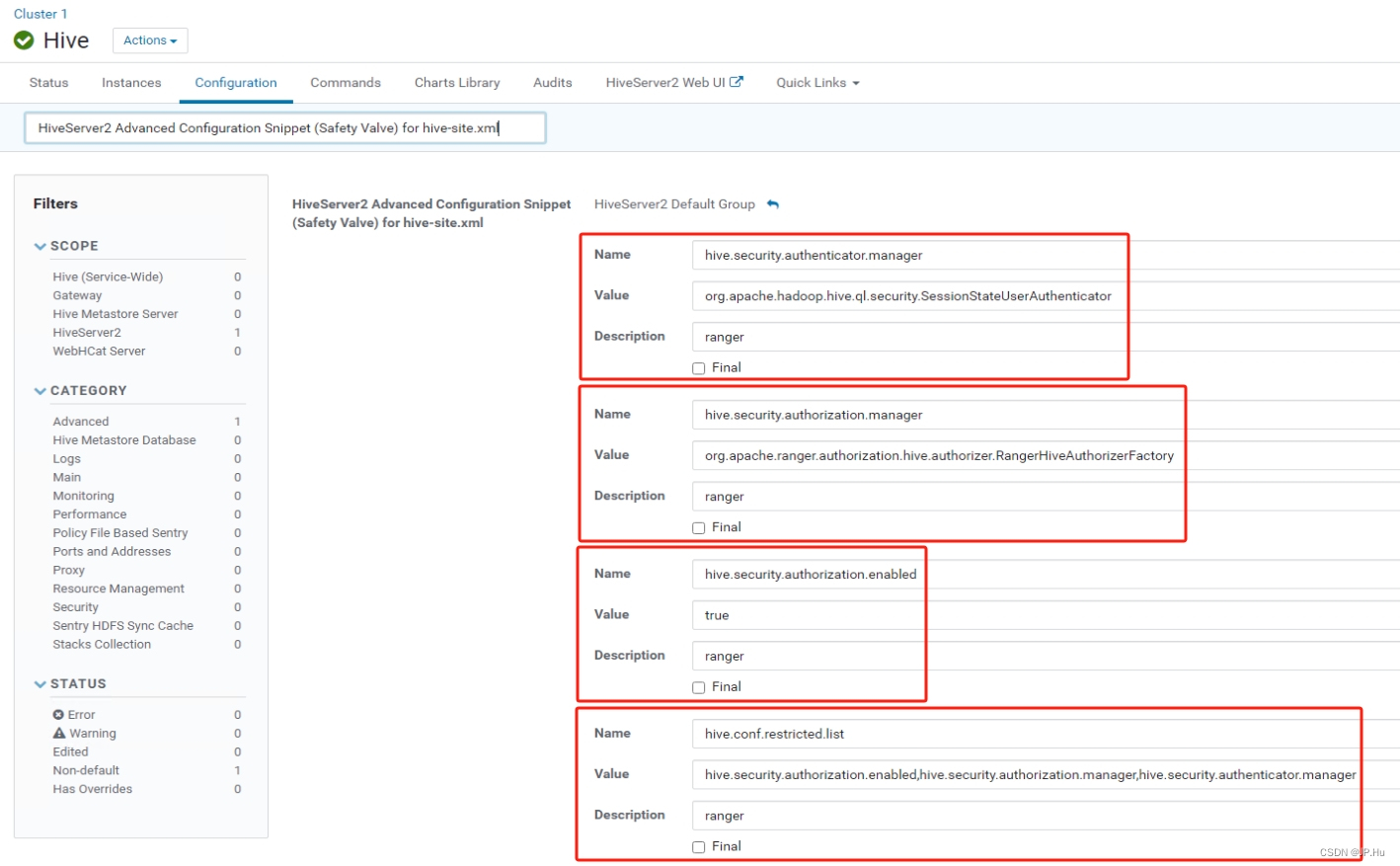Filter by Sentry HDFS Sync Cache category
Viewport: 1400px width, 866px height.
coord(123,626)
